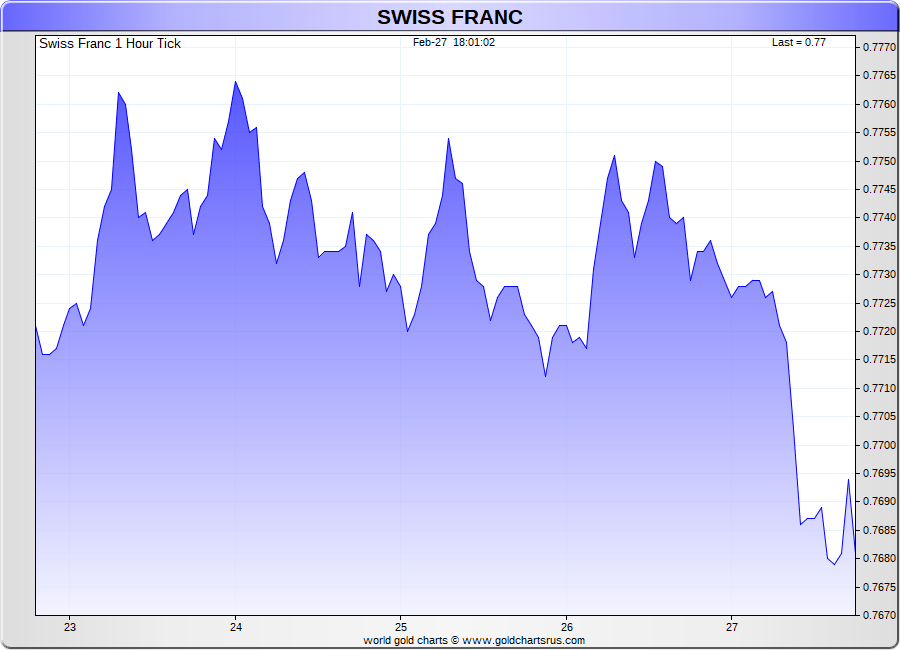Click the 0.7750 price axis label
900x650 pixels.
[x=878, y=161]
